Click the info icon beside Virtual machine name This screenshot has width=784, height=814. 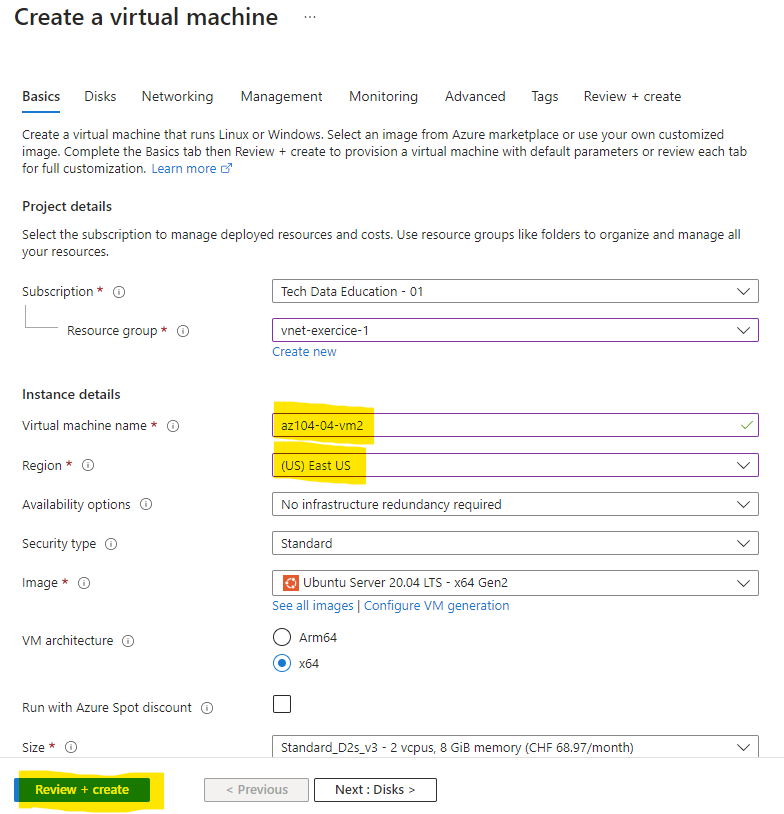(x=173, y=426)
